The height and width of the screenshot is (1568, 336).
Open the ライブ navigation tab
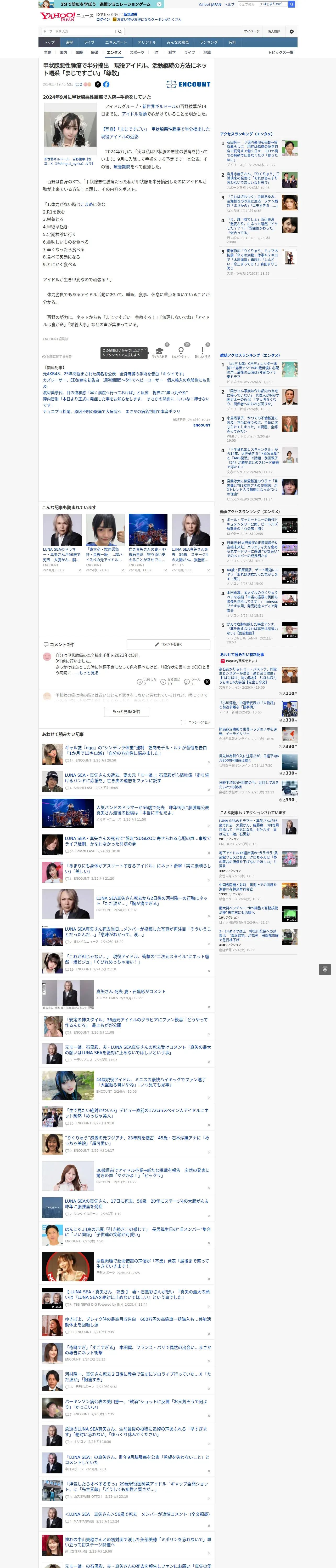89,43
